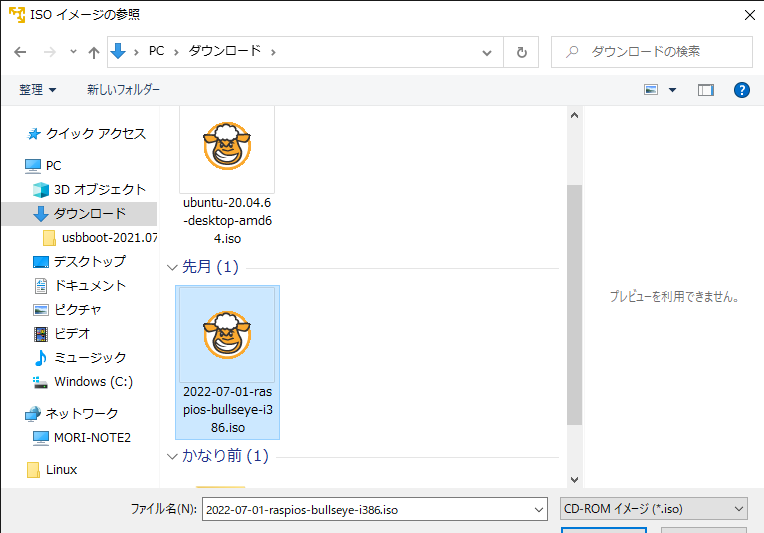
Task: Open the ファイル名 dropdown arrow
Action: pyautogui.click(x=539, y=510)
